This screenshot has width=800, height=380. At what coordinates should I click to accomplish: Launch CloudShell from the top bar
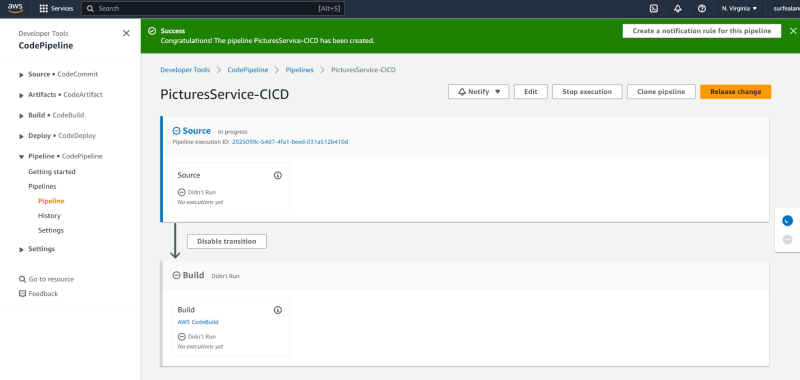(654, 9)
